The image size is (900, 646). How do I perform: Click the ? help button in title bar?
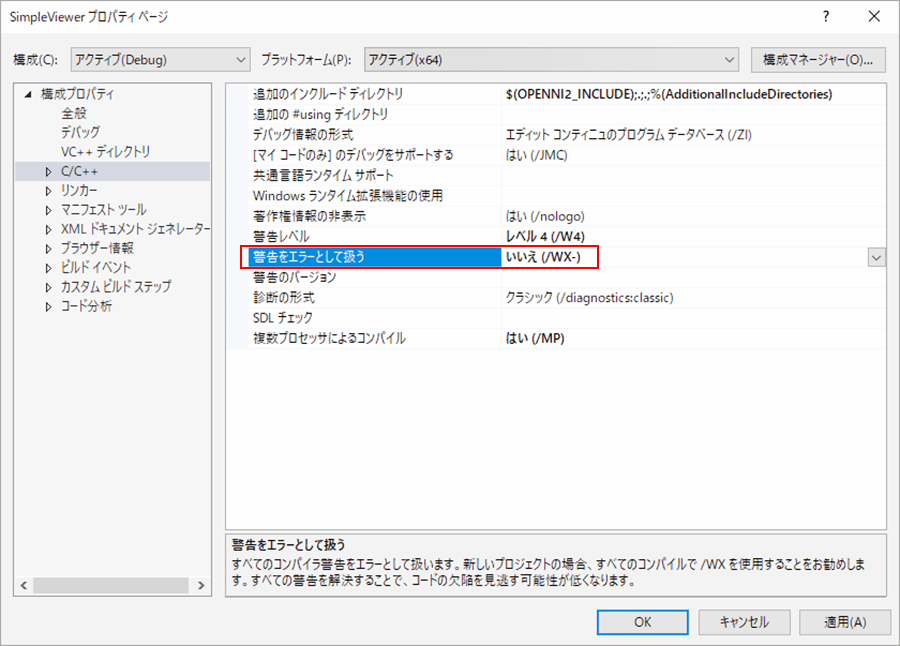(x=825, y=17)
